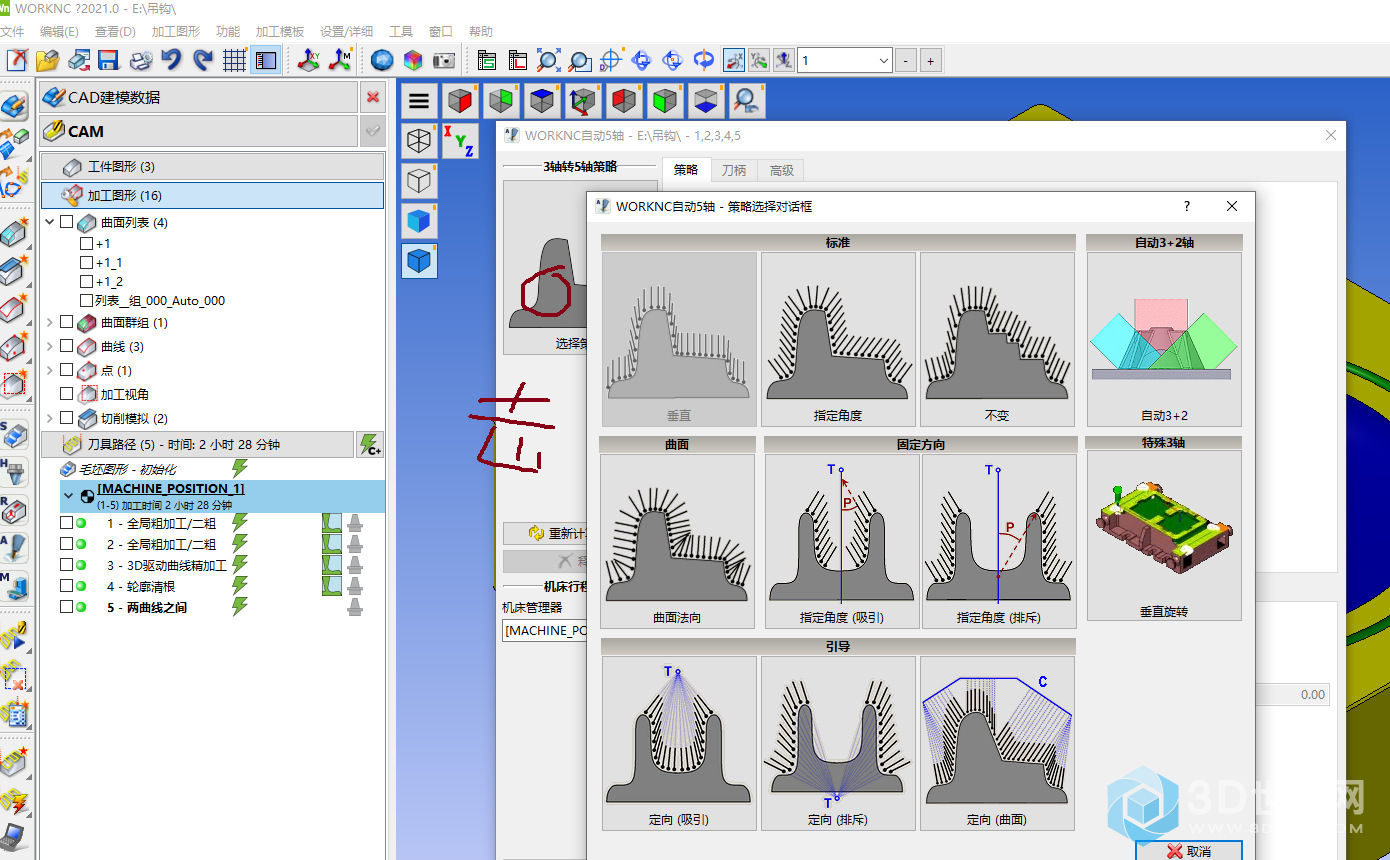
Task: Expand the 切削模拟 (2) tree node
Action: (50, 418)
